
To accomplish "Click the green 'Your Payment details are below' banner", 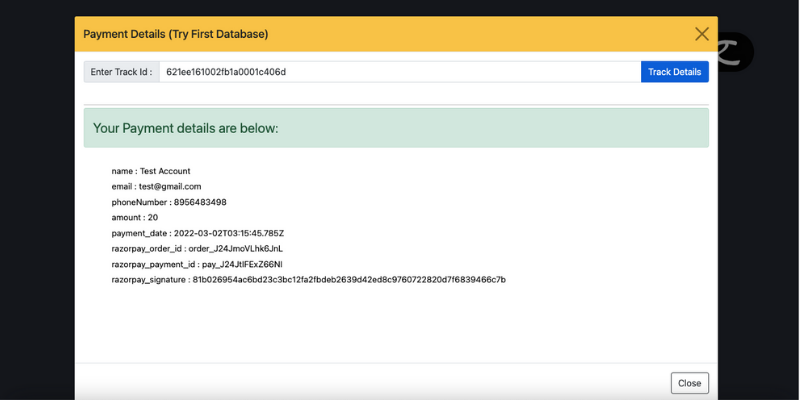I will tap(396, 128).
